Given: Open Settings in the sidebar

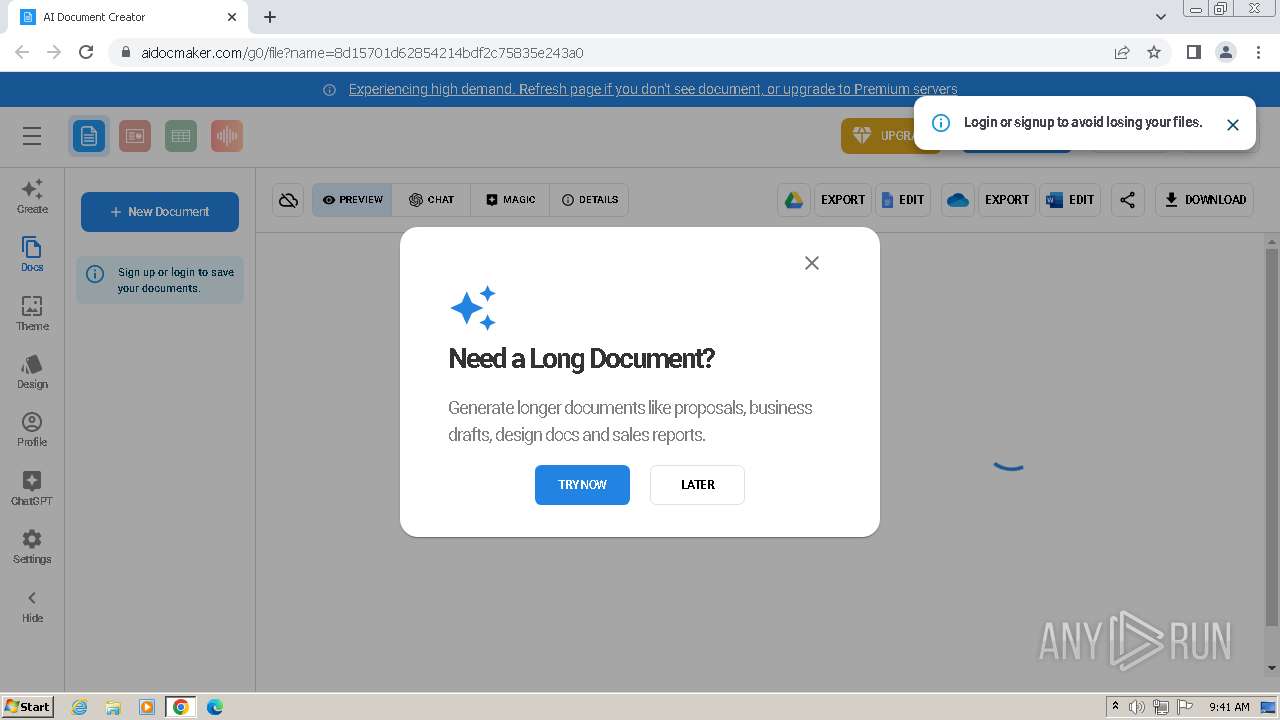Looking at the screenshot, I should [x=32, y=546].
